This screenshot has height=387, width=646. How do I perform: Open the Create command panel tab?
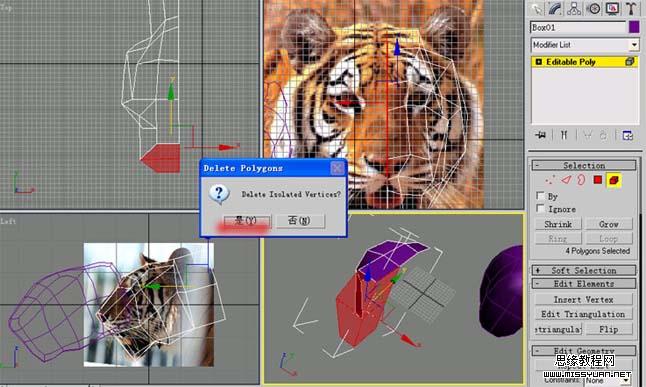pyautogui.click(x=536, y=9)
